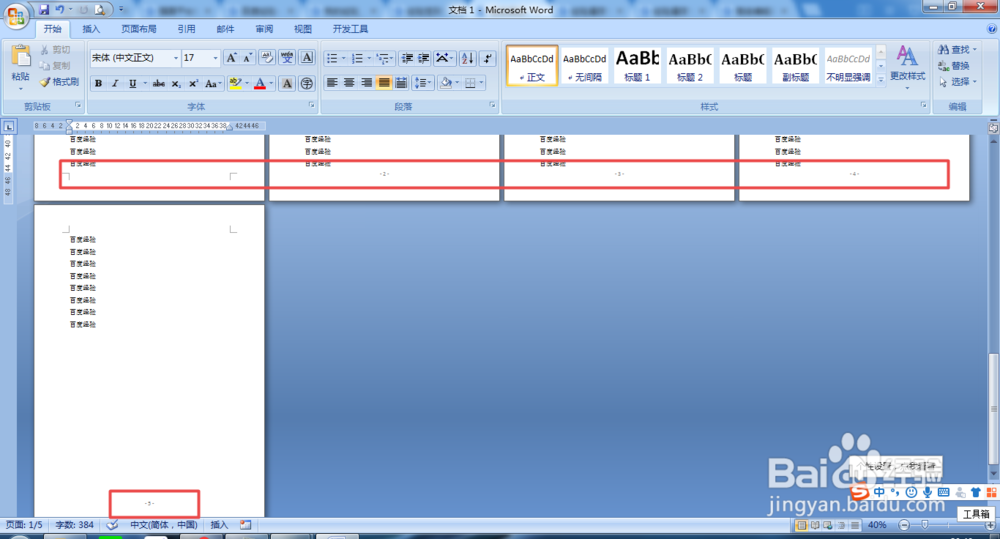The height and width of the screenshot is (539, 1000).
Task: Toggle Italic formatting
Action: coord(115,84)
